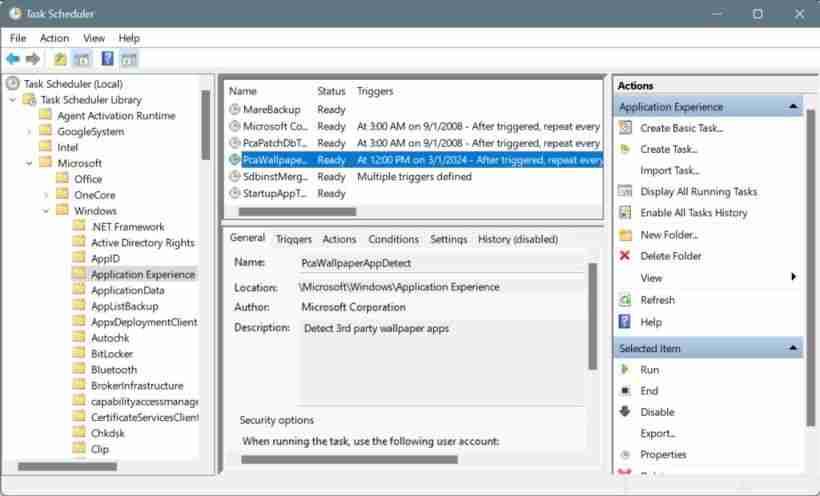
Task: Click the folder tree horizontal scrollbar
Action: click(67, 466)
